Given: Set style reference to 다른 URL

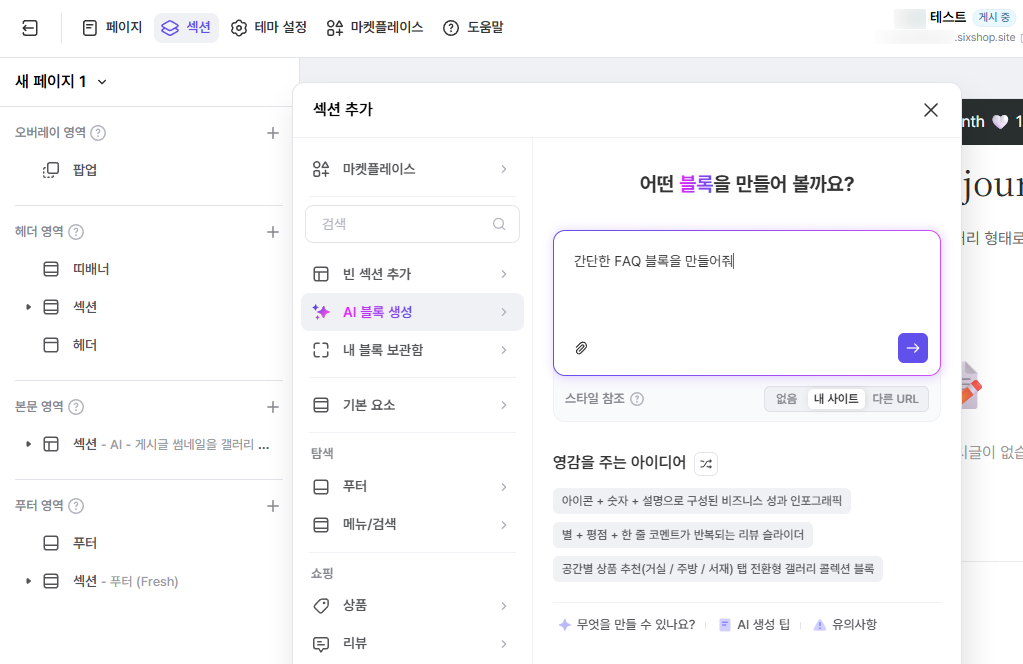Looking at the screenshot, I should click(x=895, y=399).
